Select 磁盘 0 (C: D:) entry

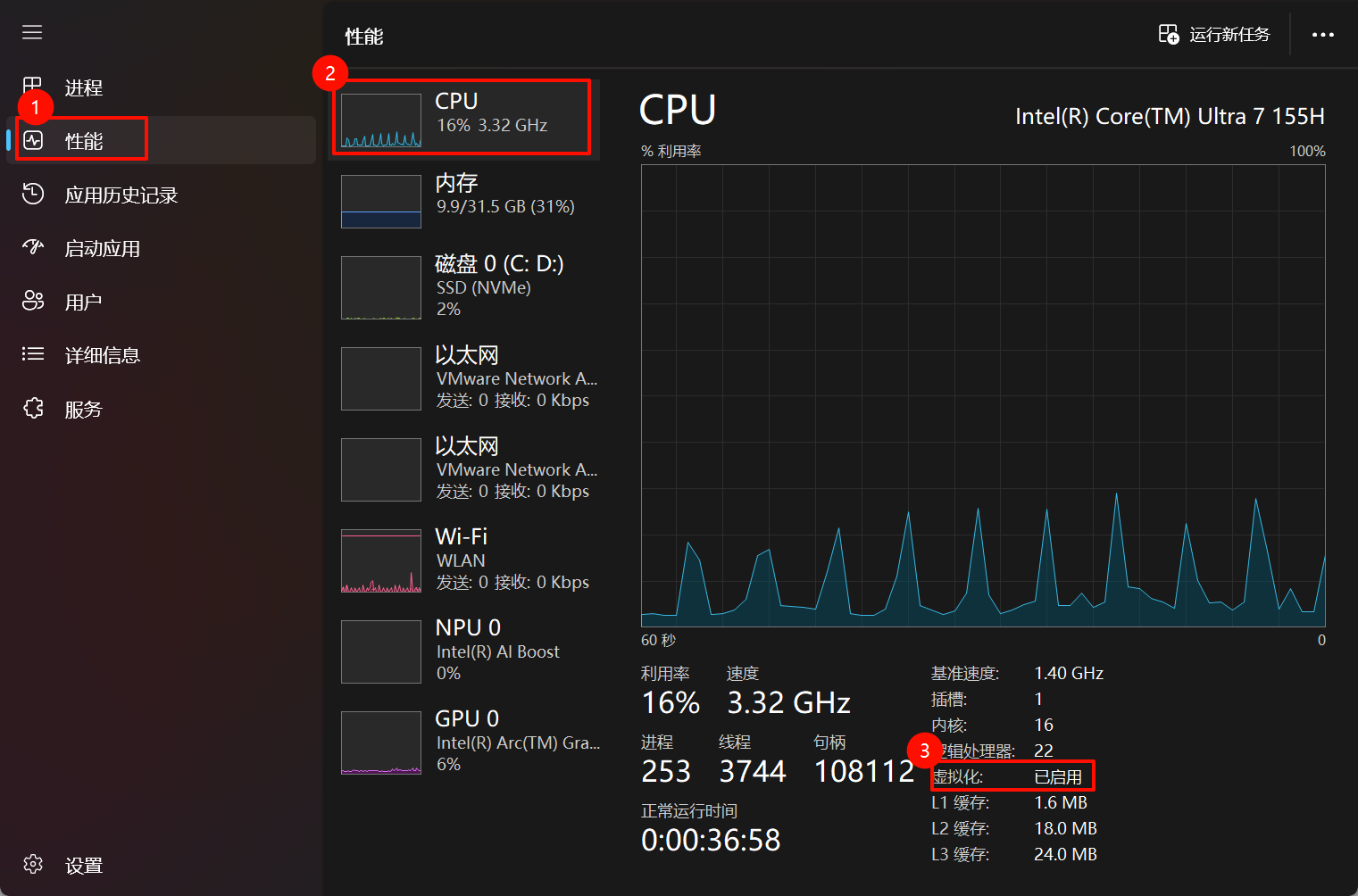coord(464,286)
